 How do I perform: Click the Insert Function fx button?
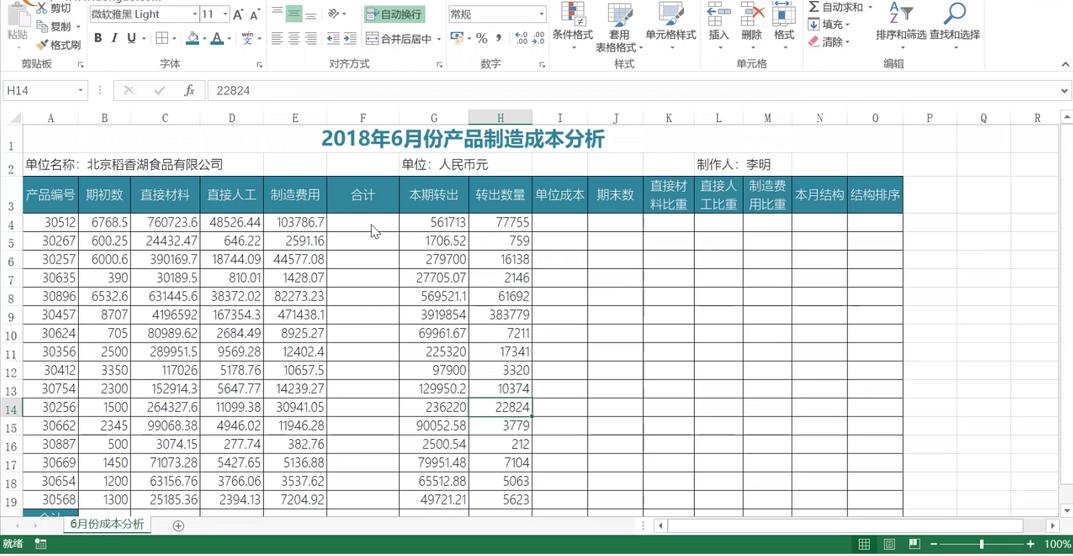point(190,90)
